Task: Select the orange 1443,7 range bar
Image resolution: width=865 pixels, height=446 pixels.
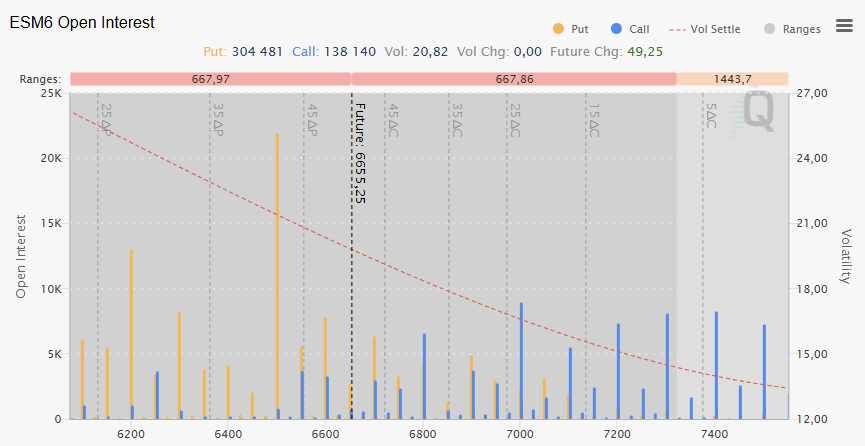Action: 732,79
